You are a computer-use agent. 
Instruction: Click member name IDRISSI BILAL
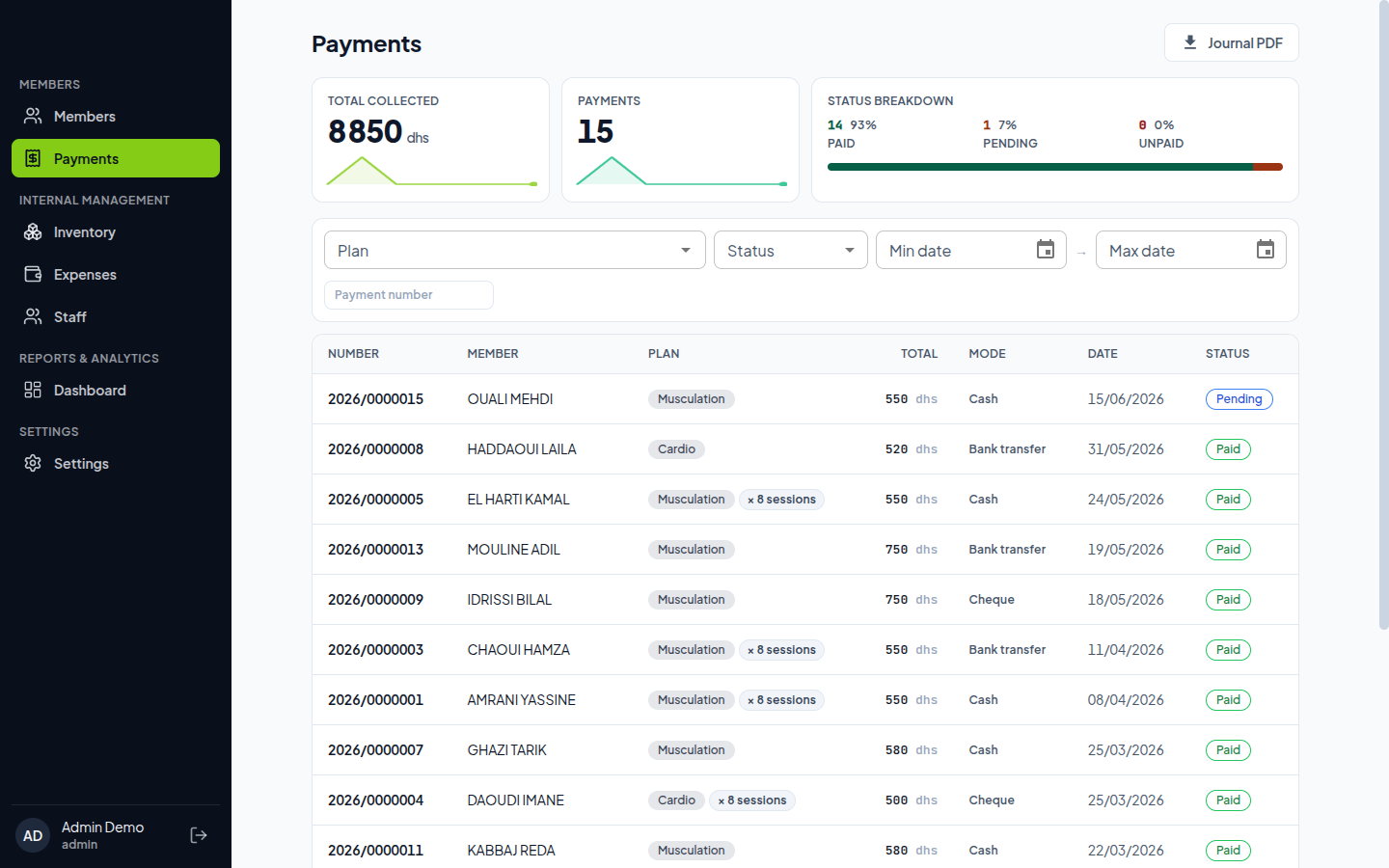click(509, 600)
